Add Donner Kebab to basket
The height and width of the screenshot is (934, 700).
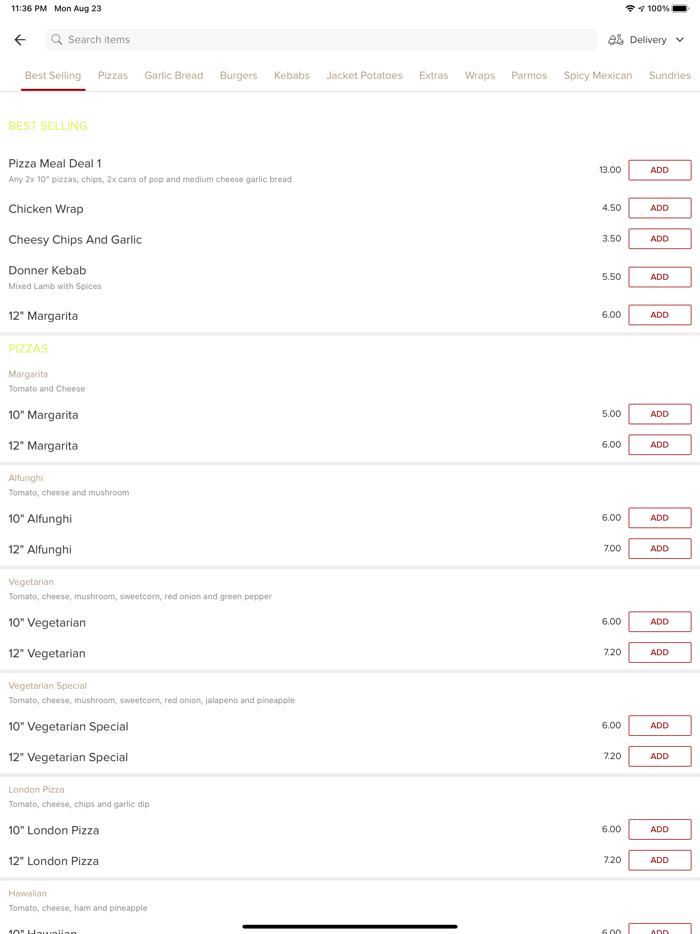[659, 277]
